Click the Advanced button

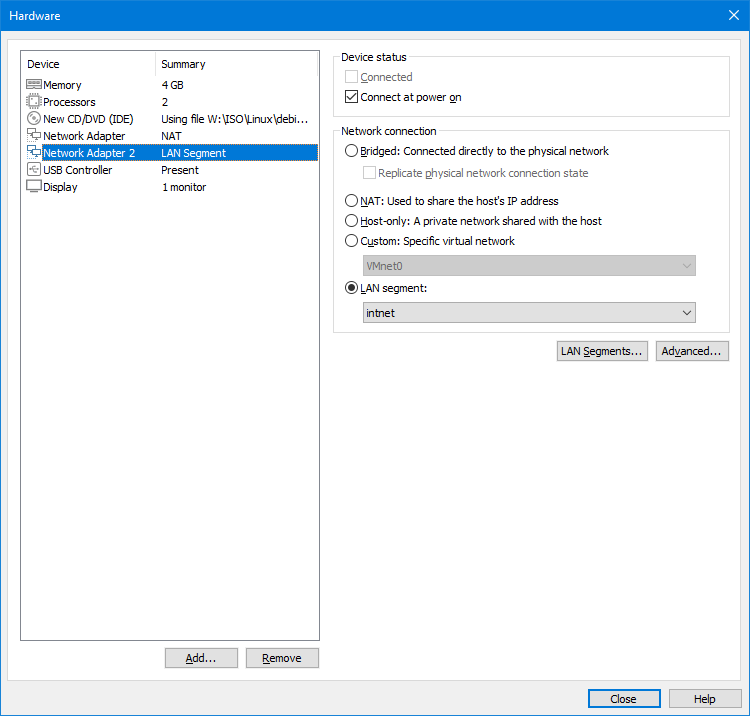[x=692, y=351]
